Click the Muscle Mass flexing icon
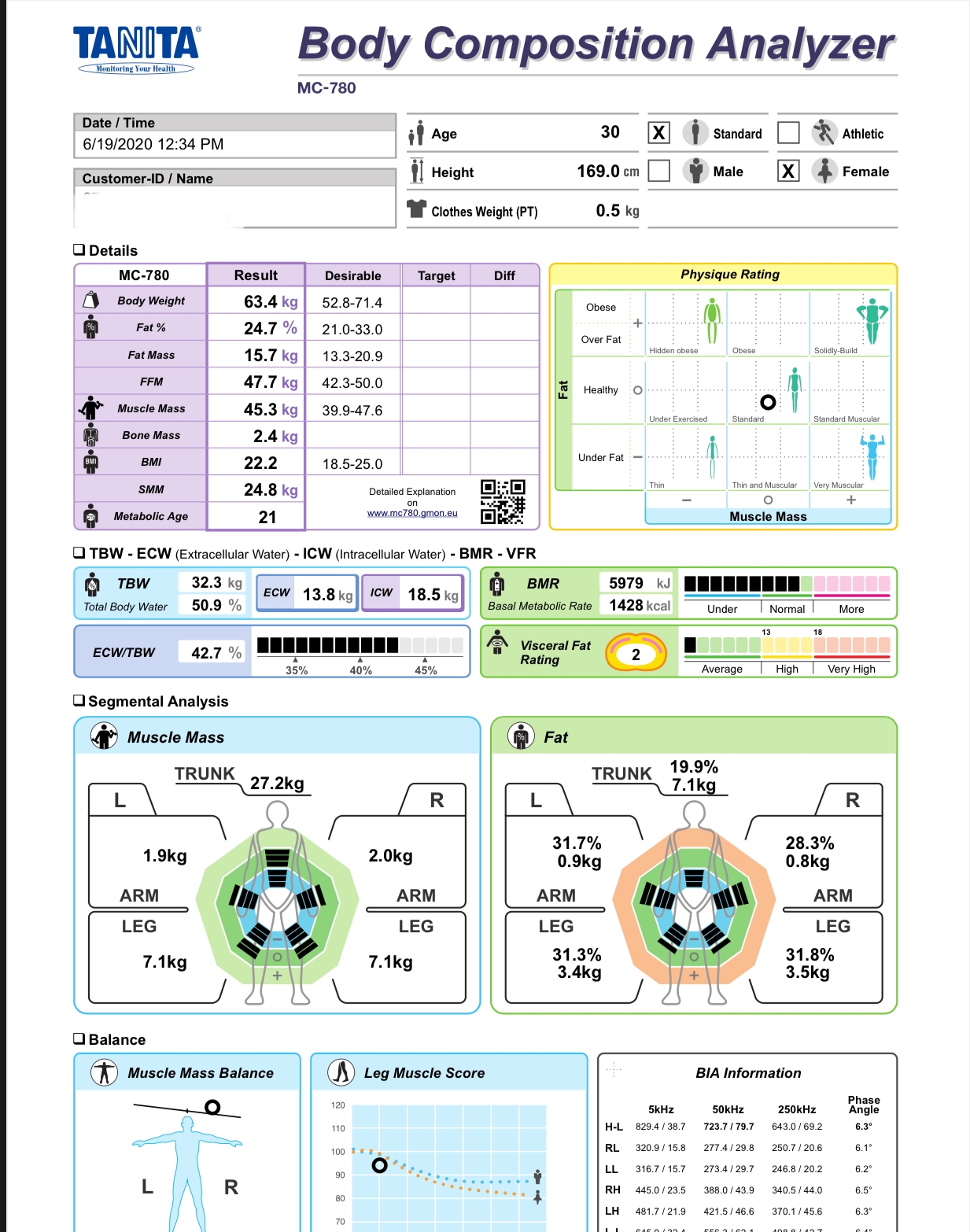 91,408
